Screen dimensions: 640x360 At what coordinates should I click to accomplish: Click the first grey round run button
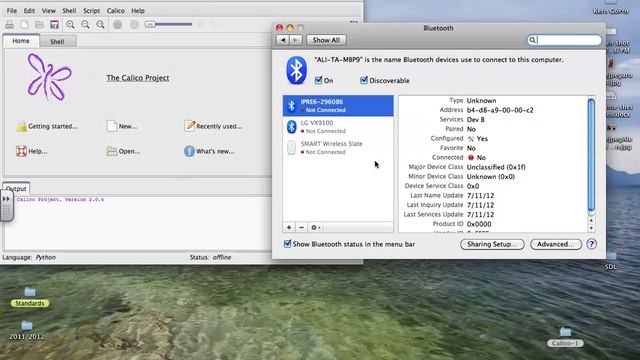click(118, 24)
